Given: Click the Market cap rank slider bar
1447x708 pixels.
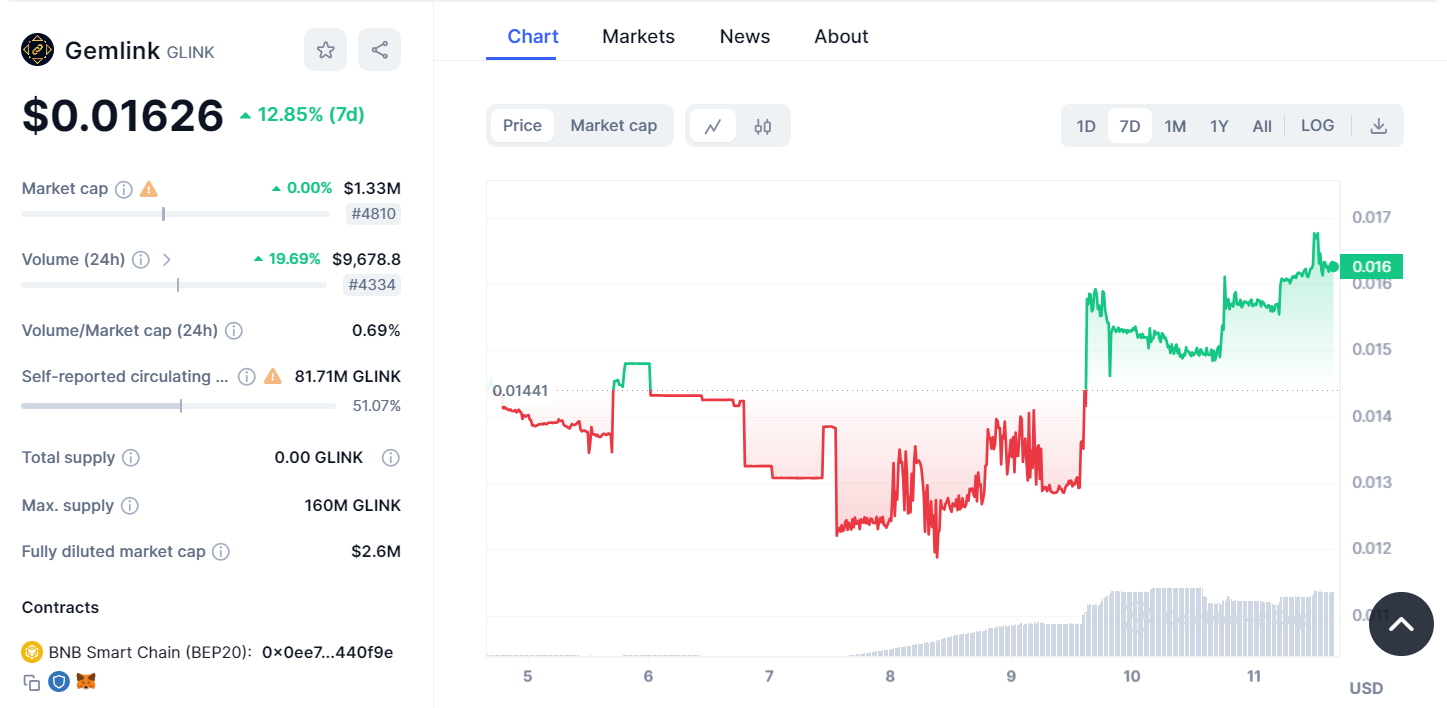Looking at the screenshot, I should (x=175, y=214).
